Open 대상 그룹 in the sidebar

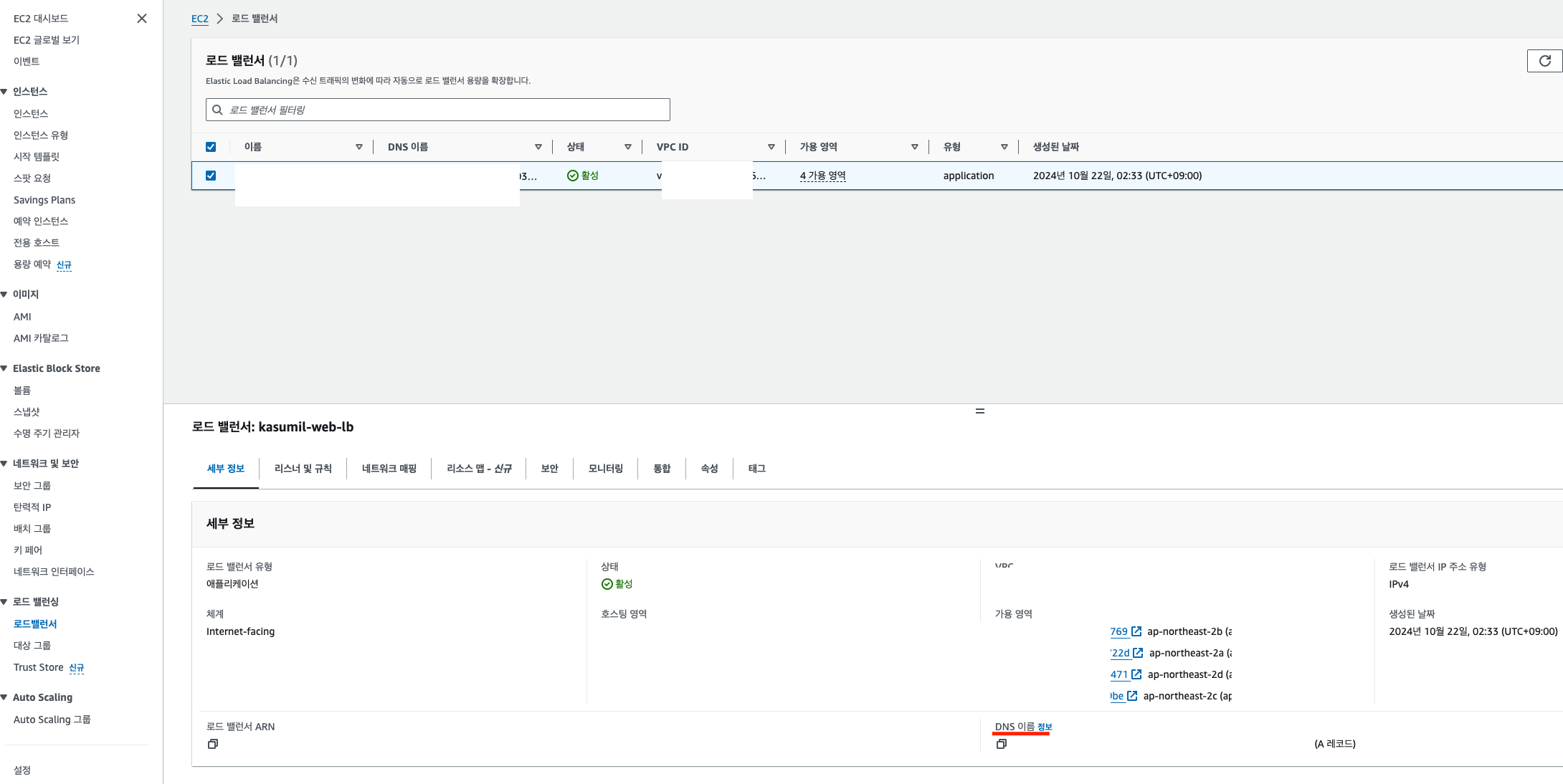32,646
